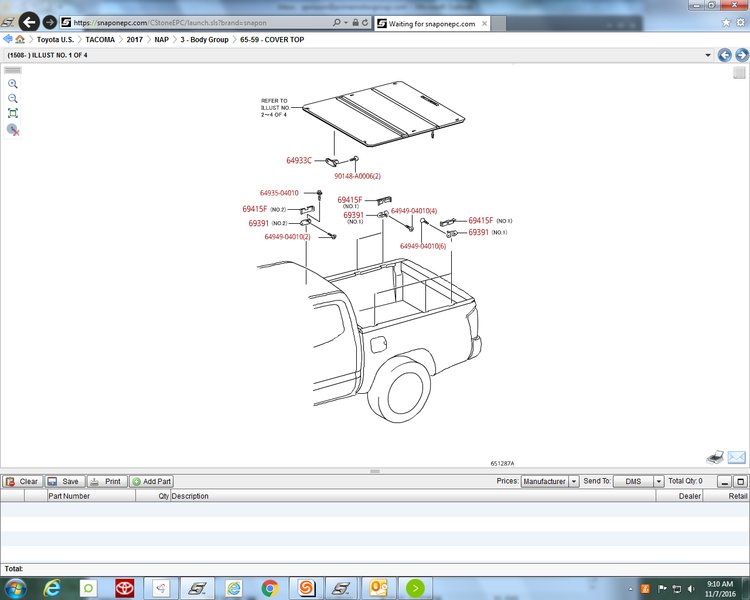750x600 pixels.
Task: Open Google Chrome from the taskbar
Action: pyautogui.click(x=270, y=589)
